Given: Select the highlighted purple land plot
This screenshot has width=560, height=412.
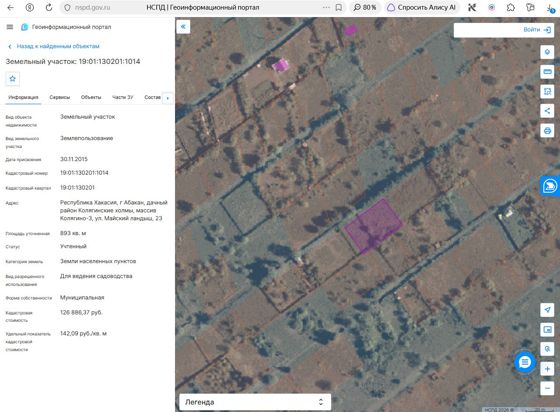Looking at the screenshot, I should click(x=374, y=225).
